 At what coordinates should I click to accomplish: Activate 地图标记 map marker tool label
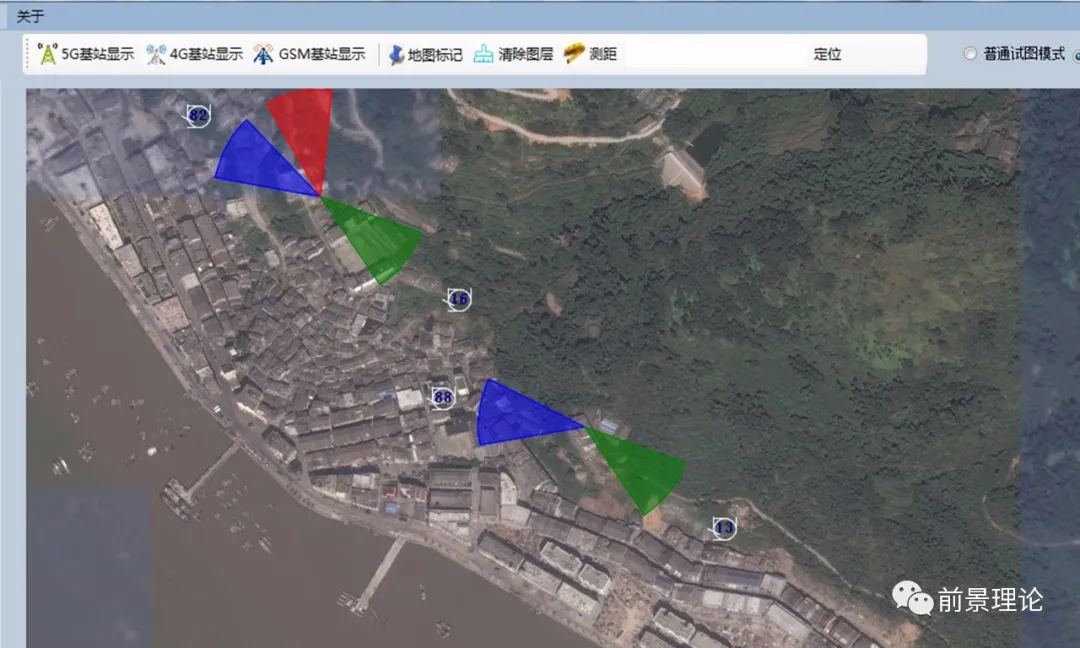[435, 54]
